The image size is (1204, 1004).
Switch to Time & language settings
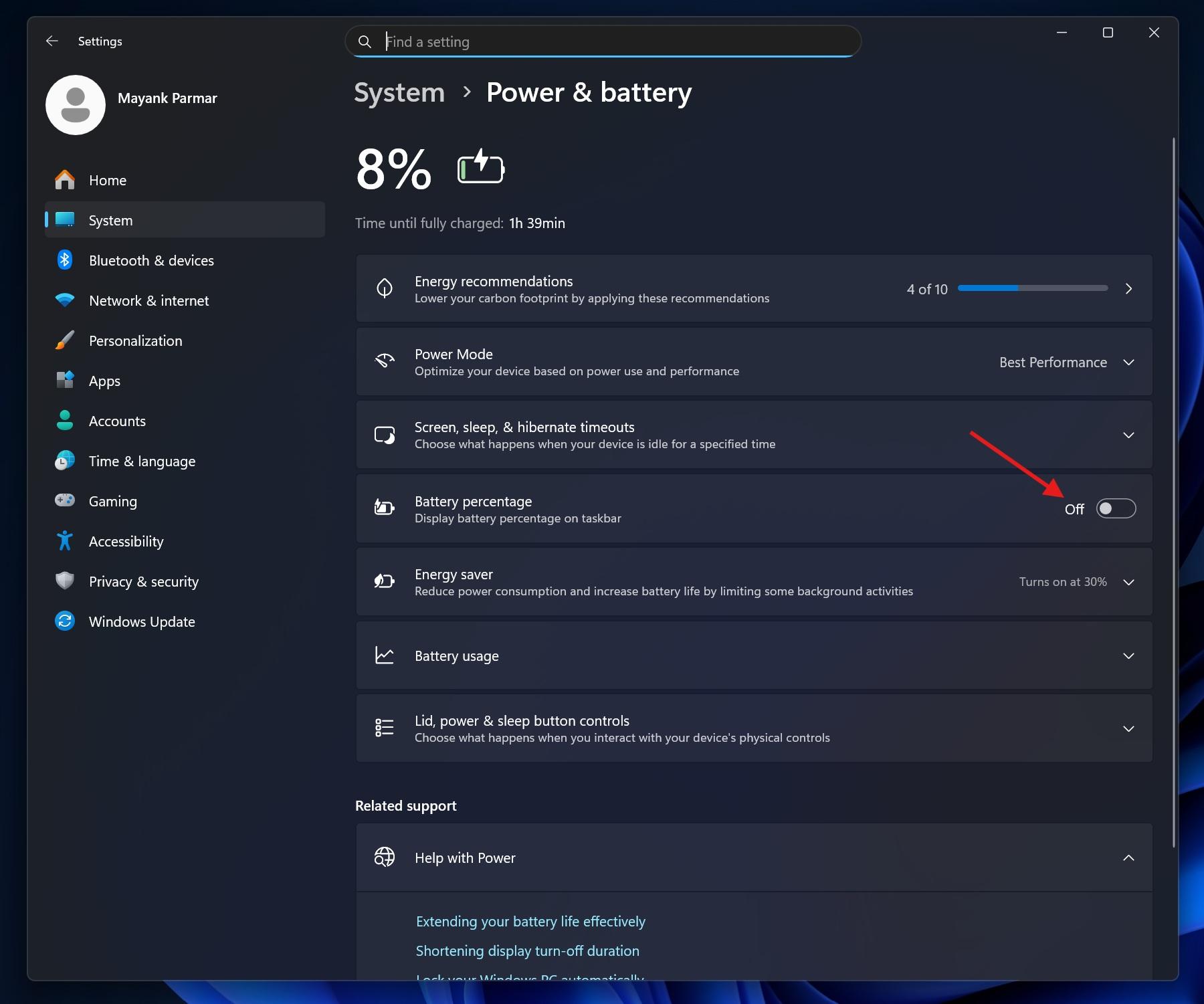142,460
